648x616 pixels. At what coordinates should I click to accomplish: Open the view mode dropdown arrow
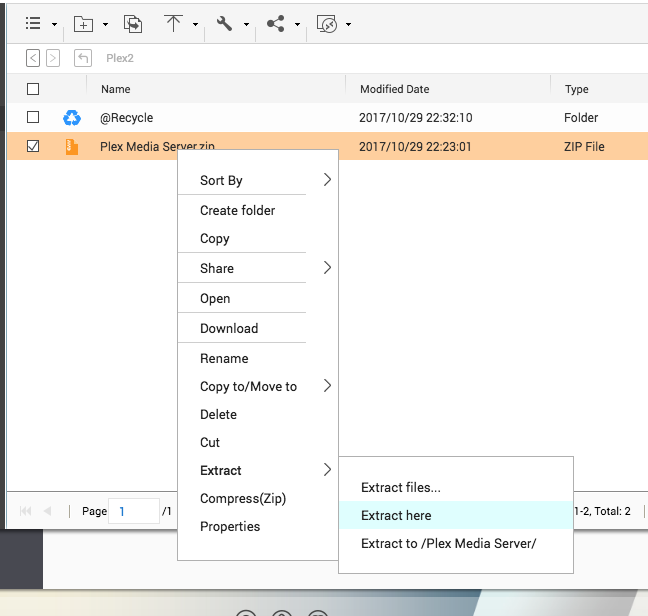(54, 24)
